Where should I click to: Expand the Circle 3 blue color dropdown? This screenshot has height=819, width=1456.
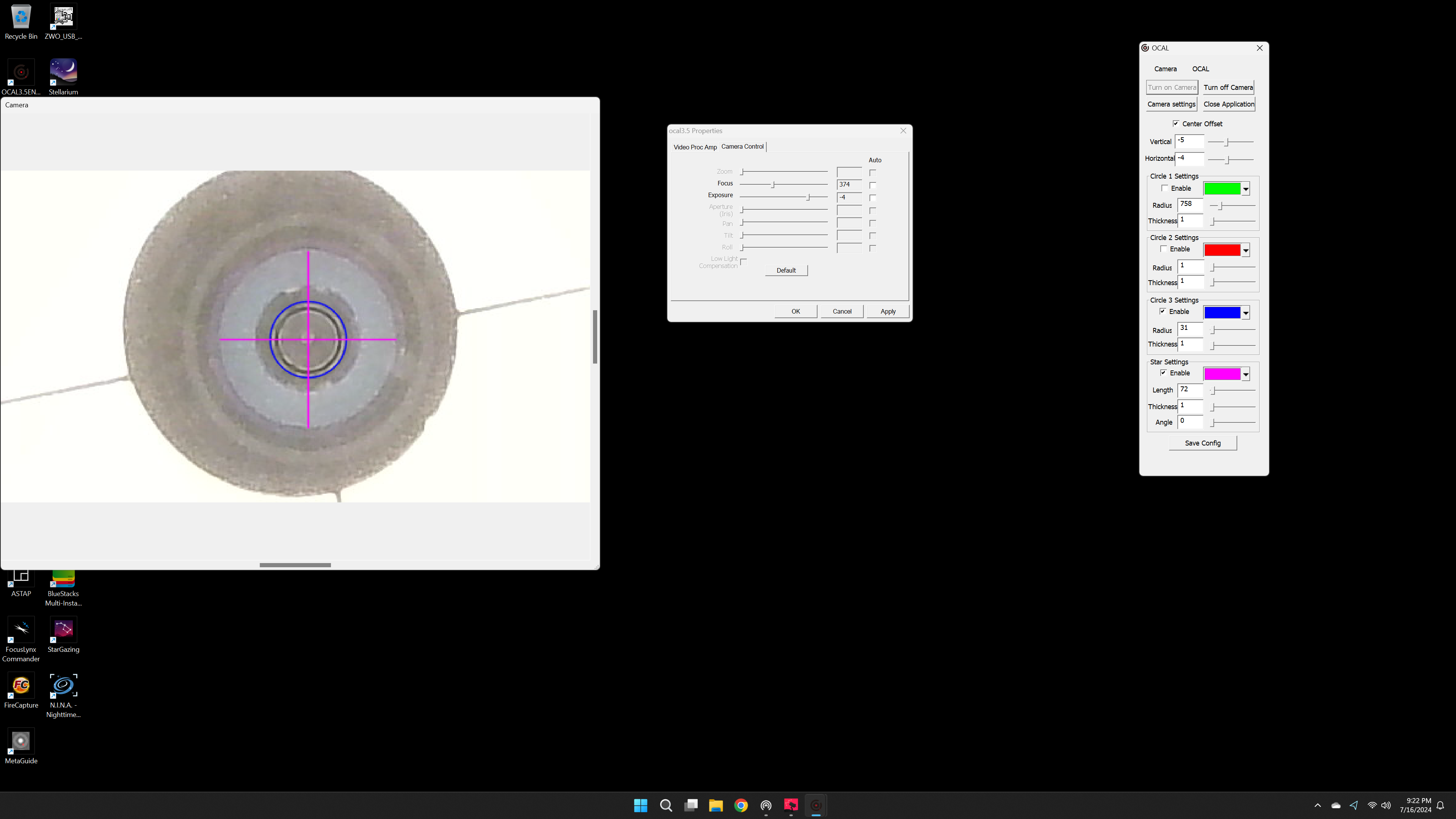pos(1246,312)
